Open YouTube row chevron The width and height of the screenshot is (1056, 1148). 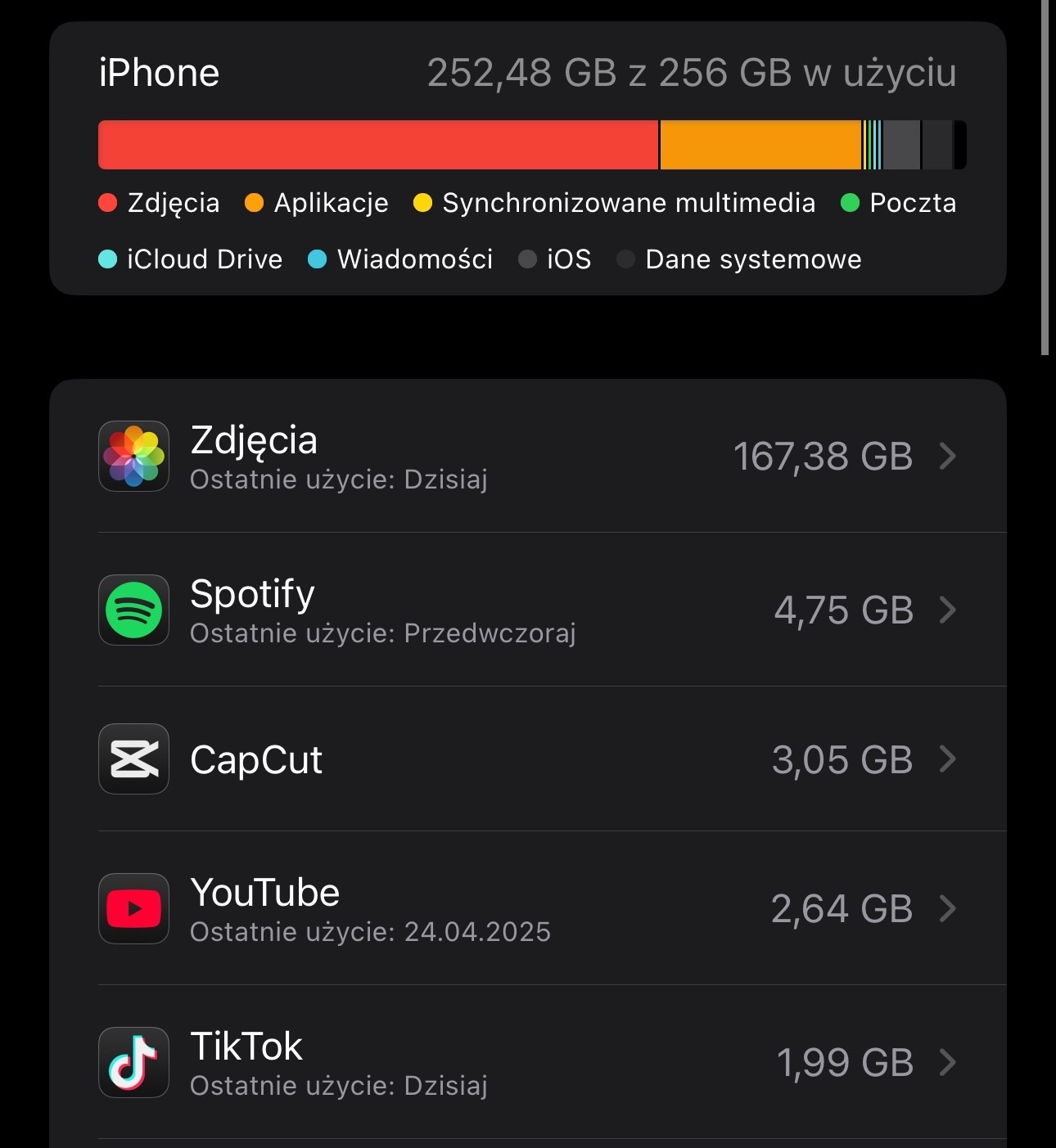tap(948, 908)
